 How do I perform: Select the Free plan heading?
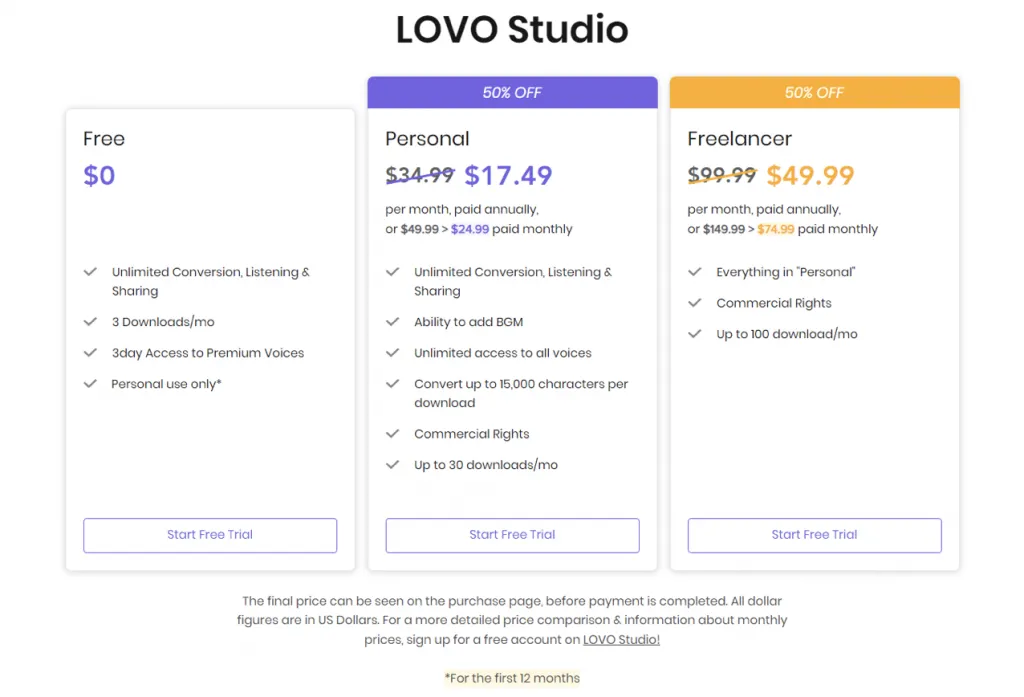[103, 139]
